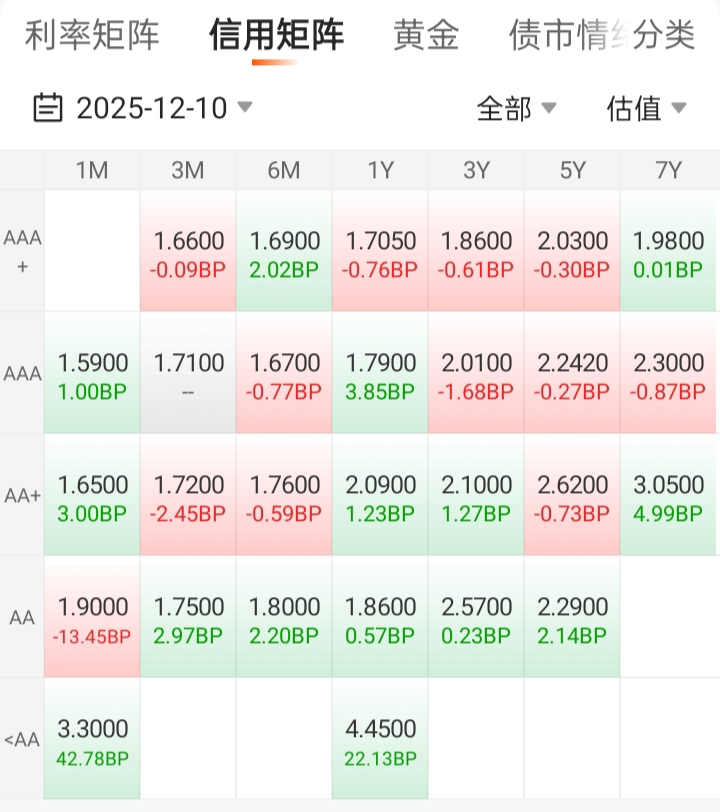The height and width of the screenshot is (812, 720).
Task: Open the AAA+ 5Y cell showing 2.0300
Action: point(572,251)
